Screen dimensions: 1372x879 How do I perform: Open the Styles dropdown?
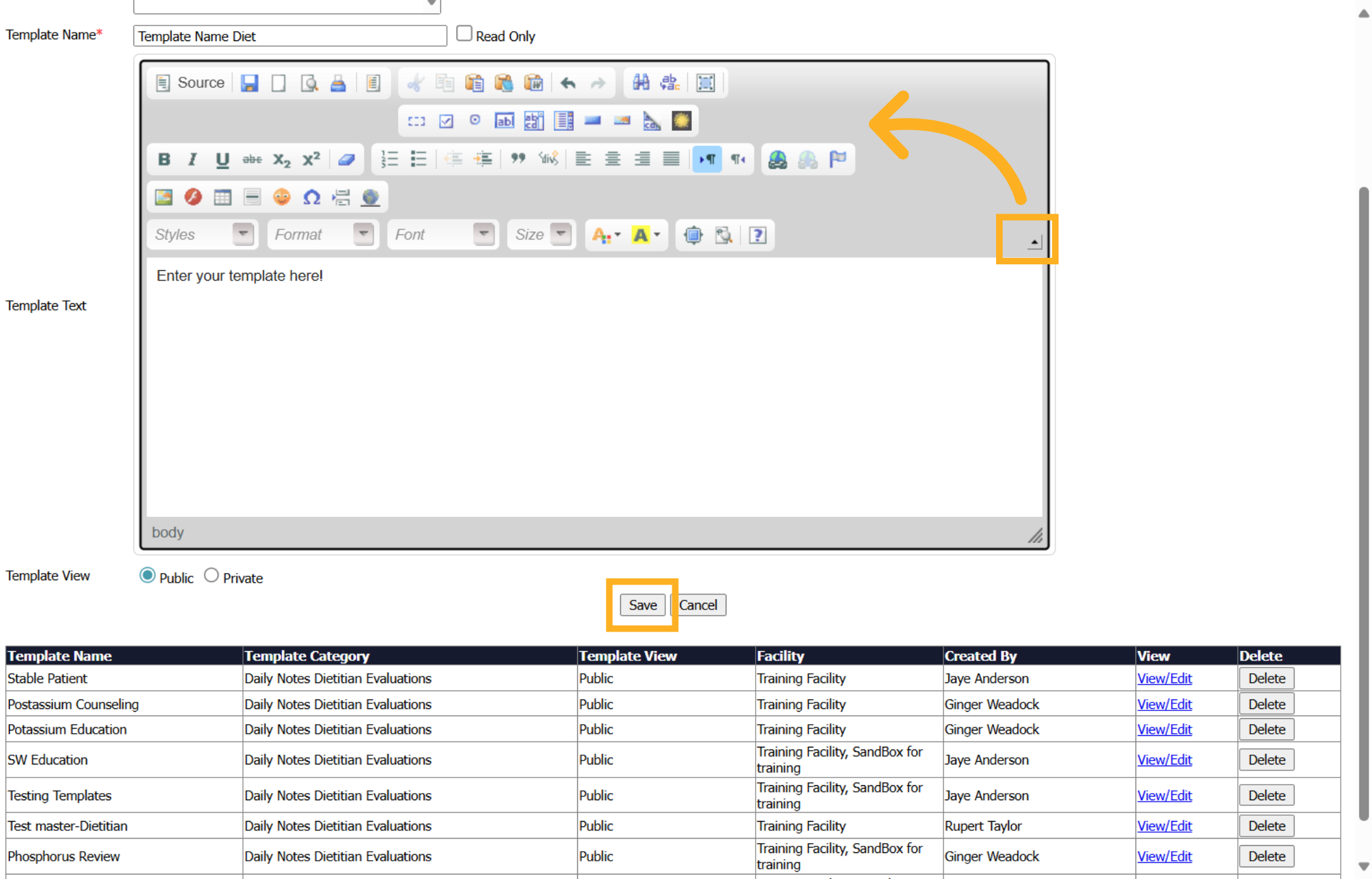tap(203, 234)
